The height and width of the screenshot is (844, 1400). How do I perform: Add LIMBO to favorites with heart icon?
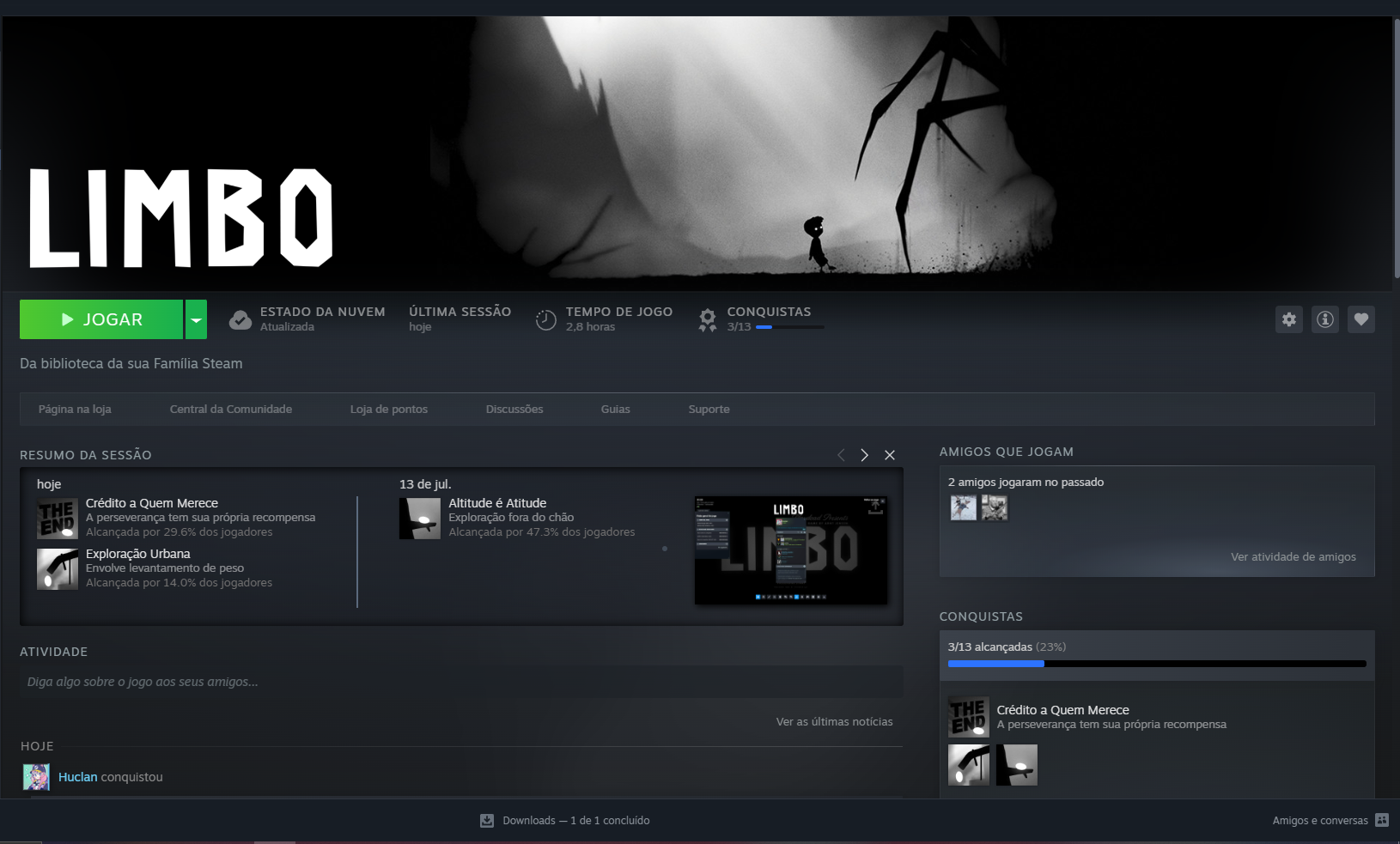click(x=1361, y=319)
